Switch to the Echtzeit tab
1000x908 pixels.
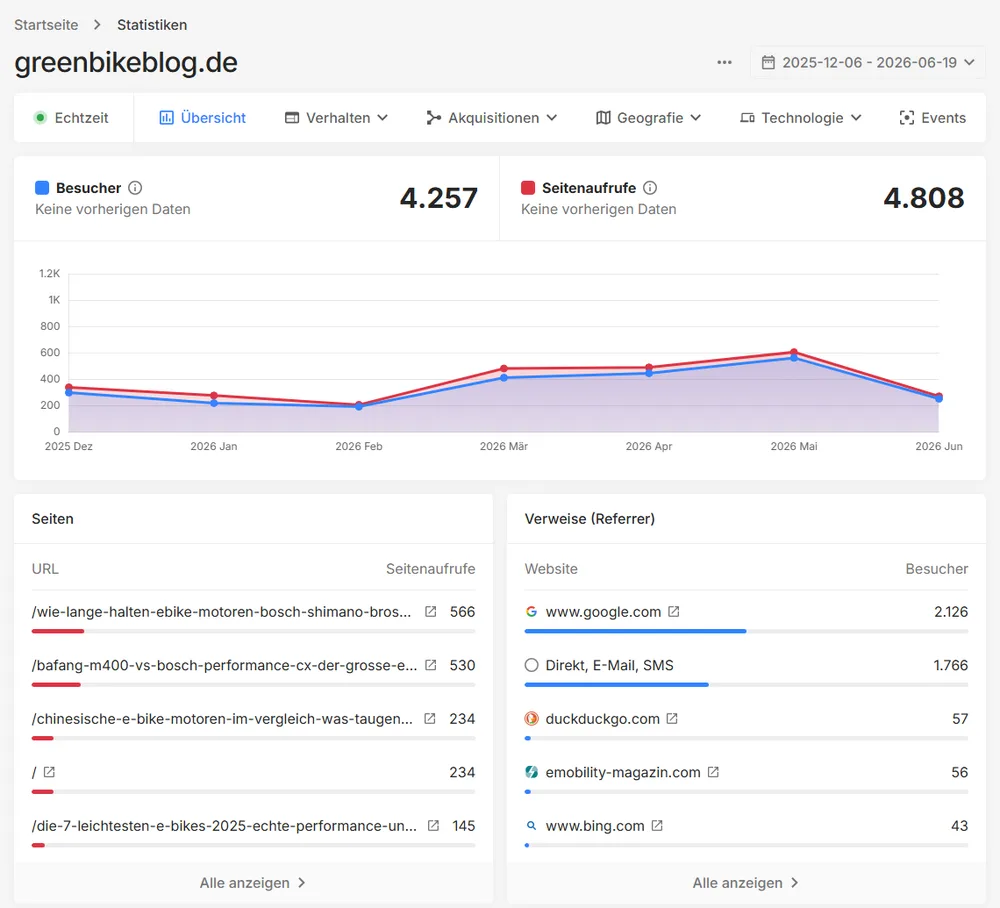(x=71, y=118)
